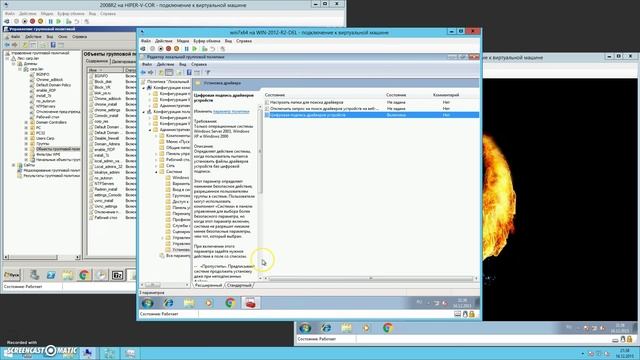Collapse Конфигурация компьютера node in policy editor
This screenshot has height=360, width=640.
[144, 88]
